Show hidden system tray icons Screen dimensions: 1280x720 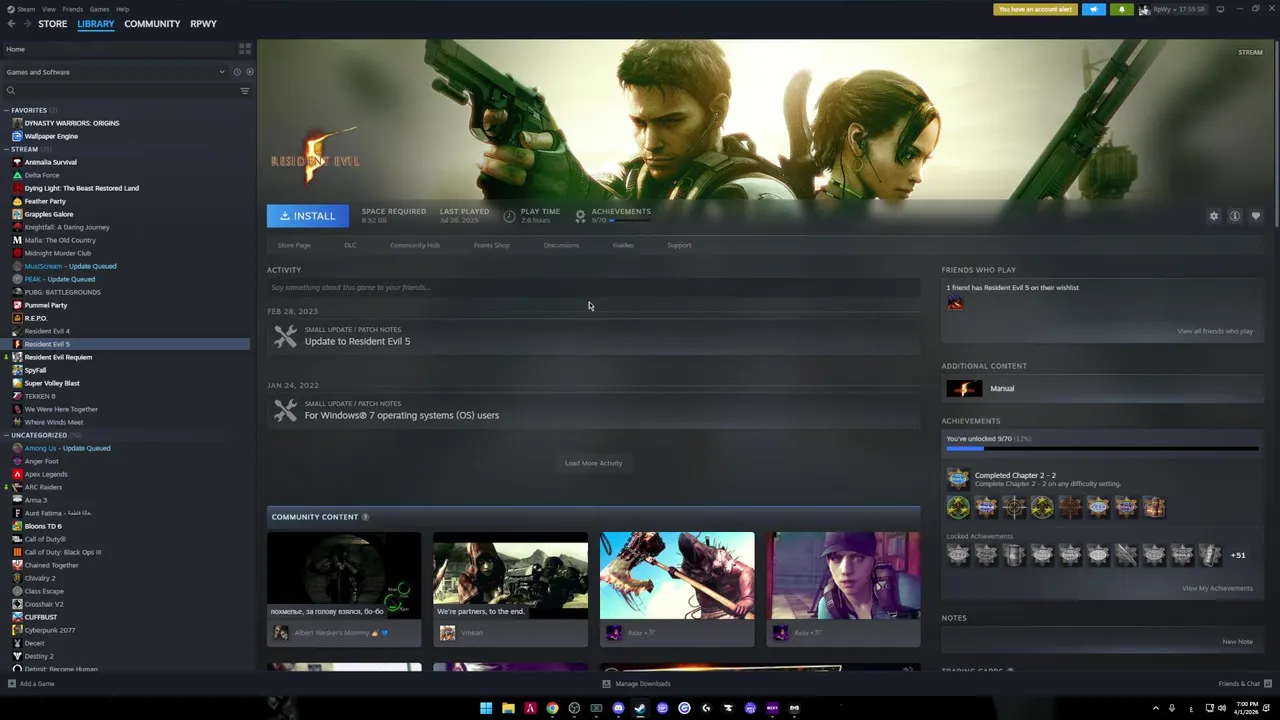pyautogui.click(x=1156, y=708)
